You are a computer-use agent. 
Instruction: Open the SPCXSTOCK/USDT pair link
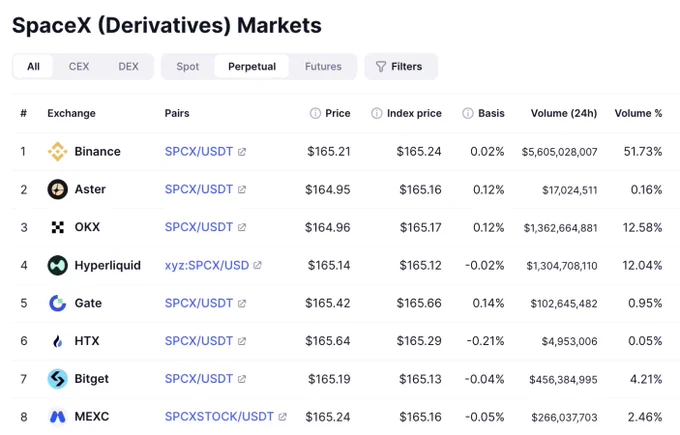[219, 417]
